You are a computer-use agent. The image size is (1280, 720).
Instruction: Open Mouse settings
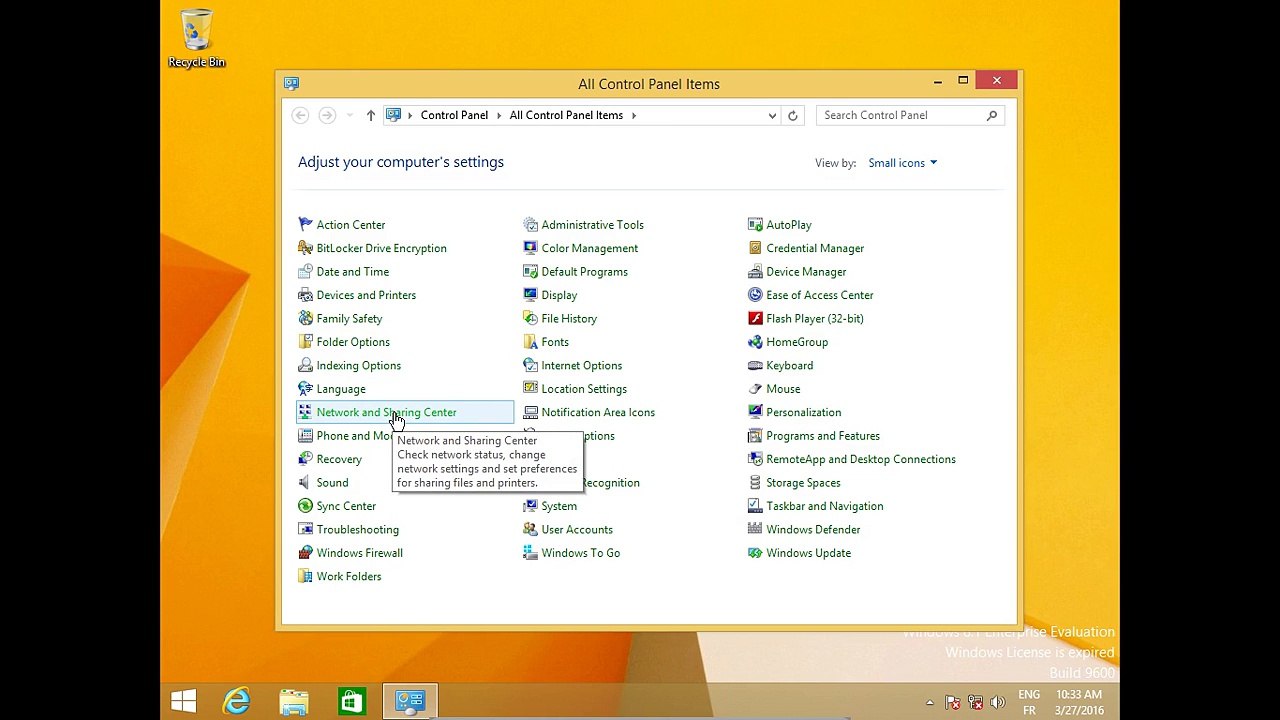(x=783, y=389)
